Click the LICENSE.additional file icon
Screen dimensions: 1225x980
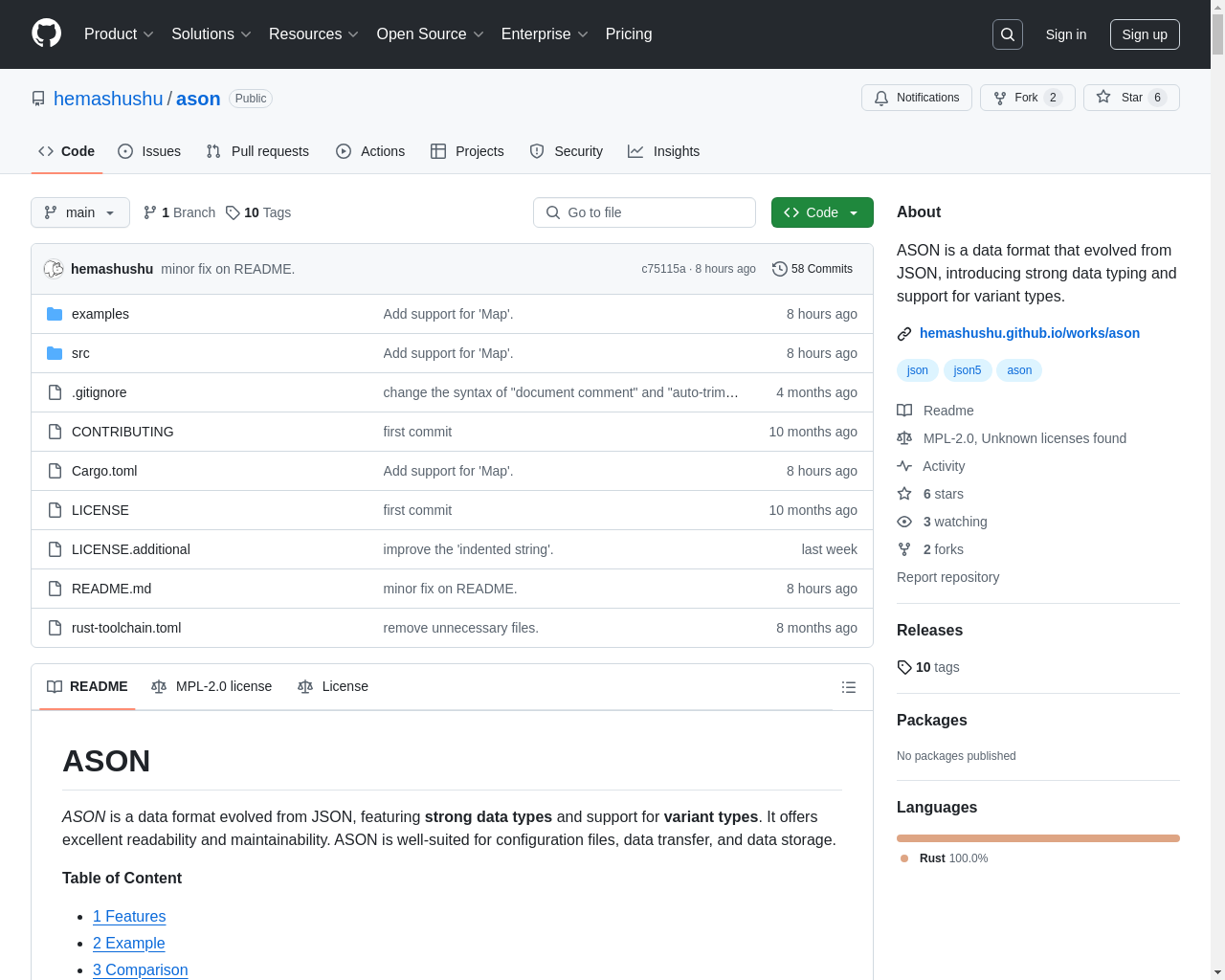tap(55, 549)
